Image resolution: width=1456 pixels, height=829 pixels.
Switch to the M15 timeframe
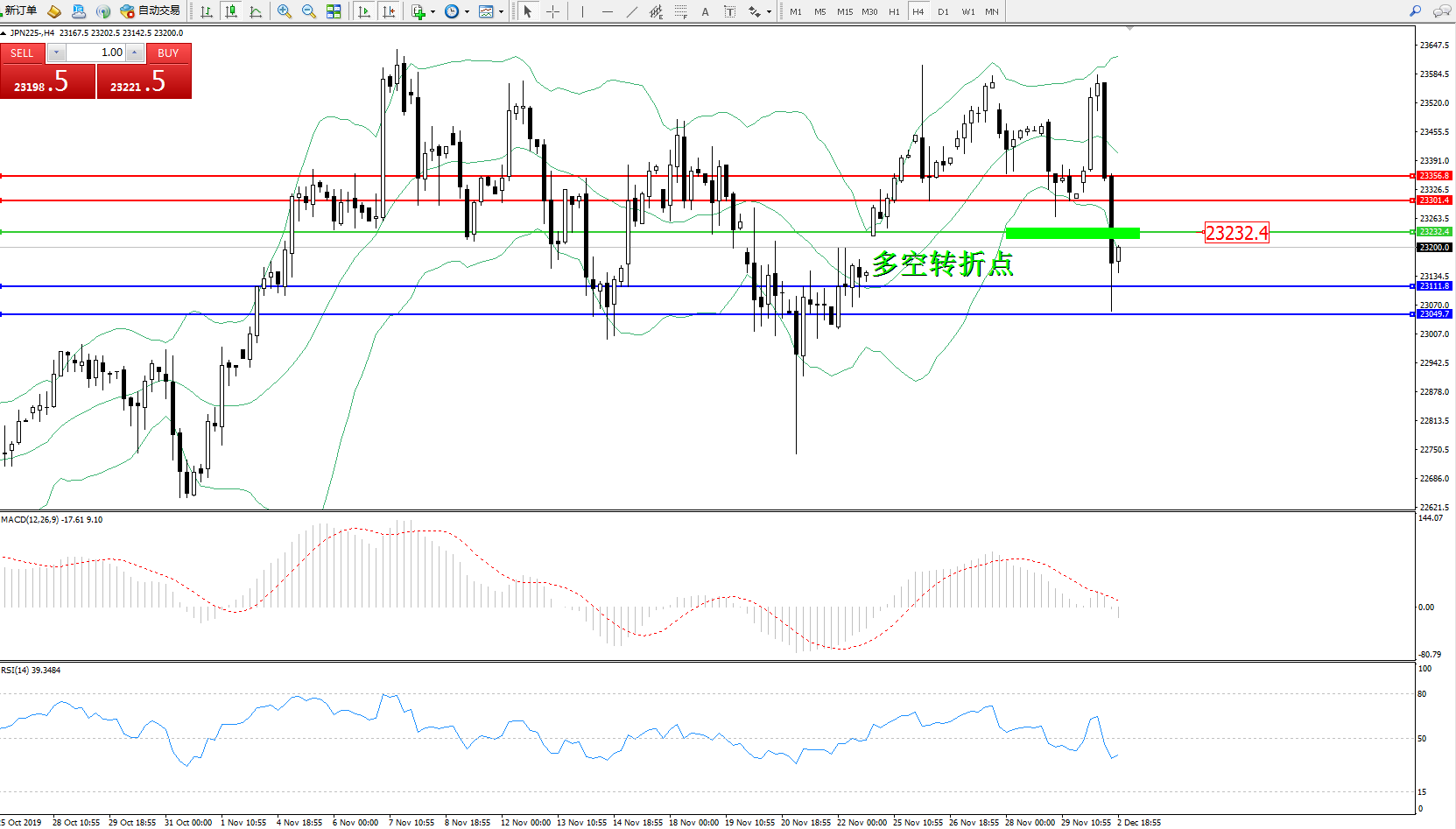pos(844,11)
